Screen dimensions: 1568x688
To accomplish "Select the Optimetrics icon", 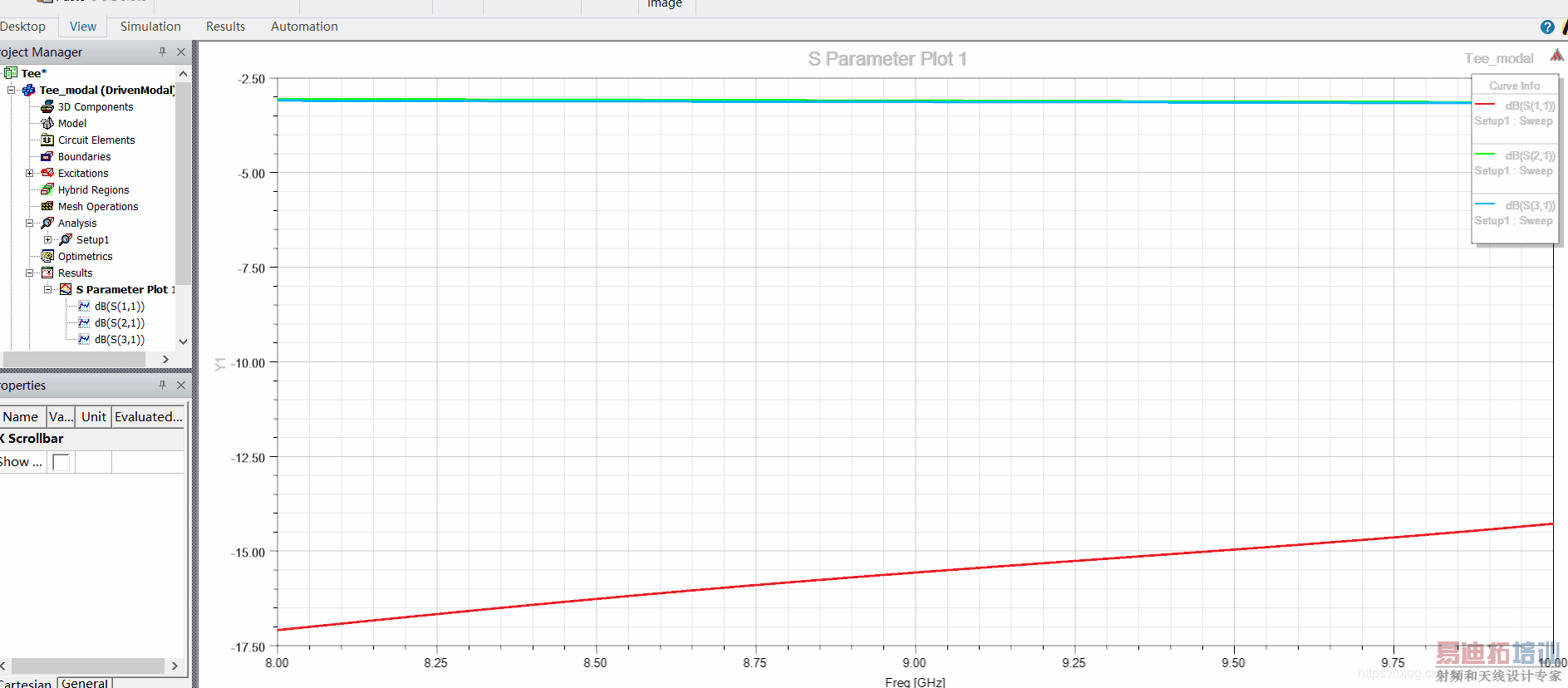I will (47, 256).
